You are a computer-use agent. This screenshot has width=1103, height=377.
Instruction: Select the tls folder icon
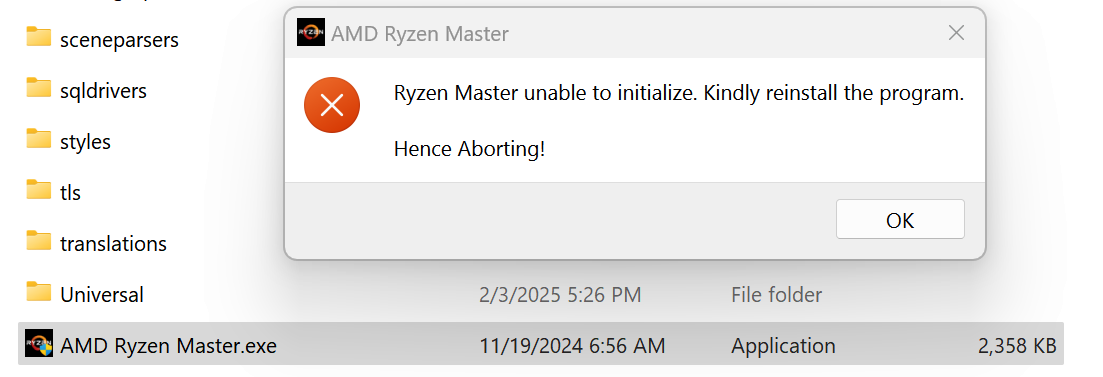[39, 190]
